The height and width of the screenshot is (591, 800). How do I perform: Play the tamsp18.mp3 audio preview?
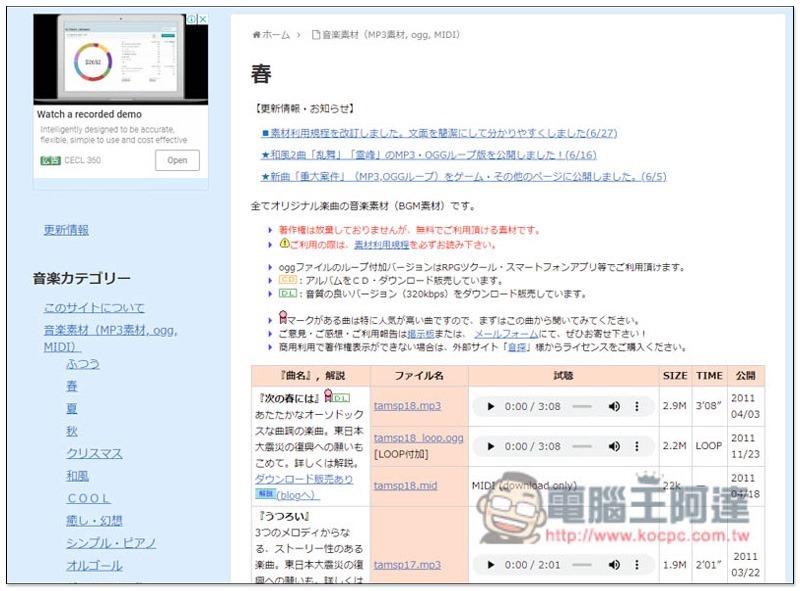tap(490, 406)
